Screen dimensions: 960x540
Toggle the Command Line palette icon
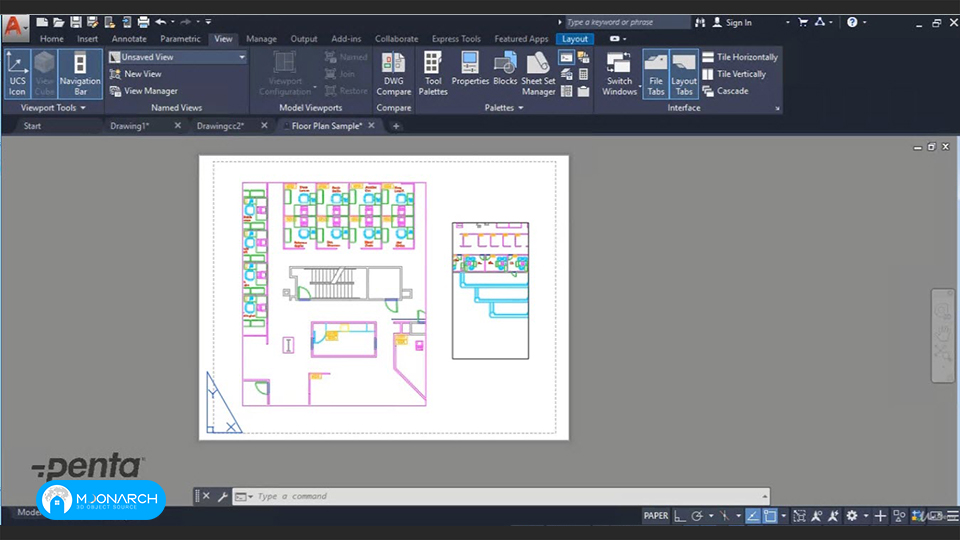[x=566, y=58]
